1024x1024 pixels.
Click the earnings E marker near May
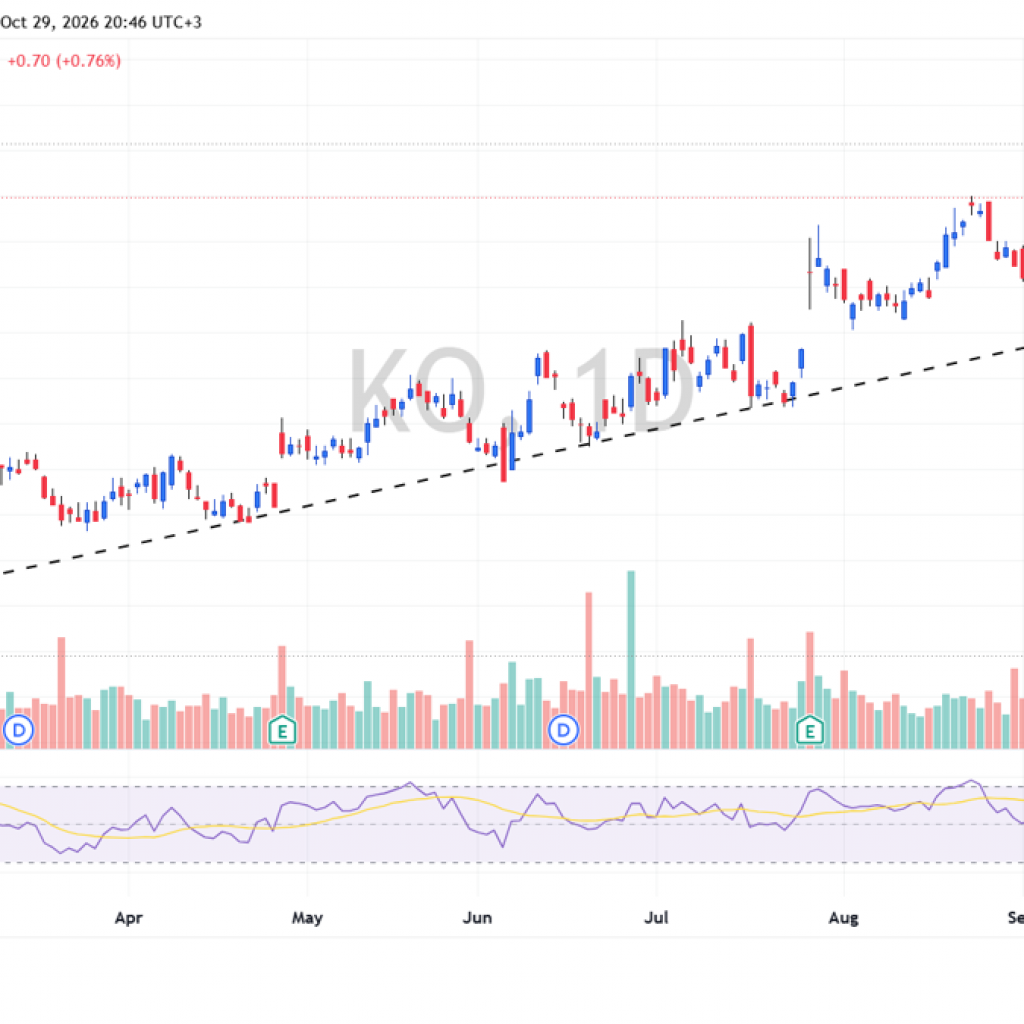click(x=282, y=730)
